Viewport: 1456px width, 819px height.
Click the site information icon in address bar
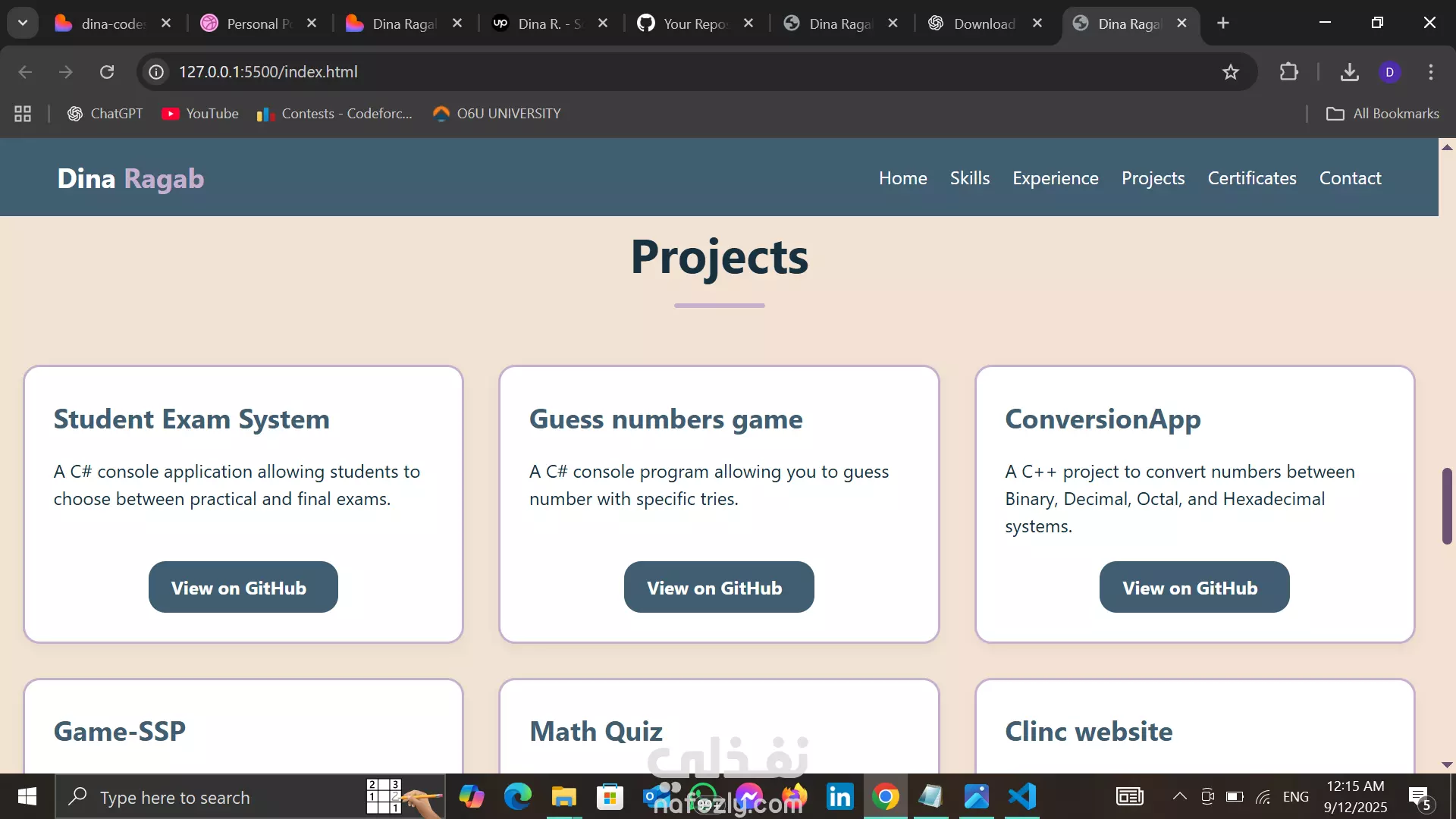pos(156,72)
